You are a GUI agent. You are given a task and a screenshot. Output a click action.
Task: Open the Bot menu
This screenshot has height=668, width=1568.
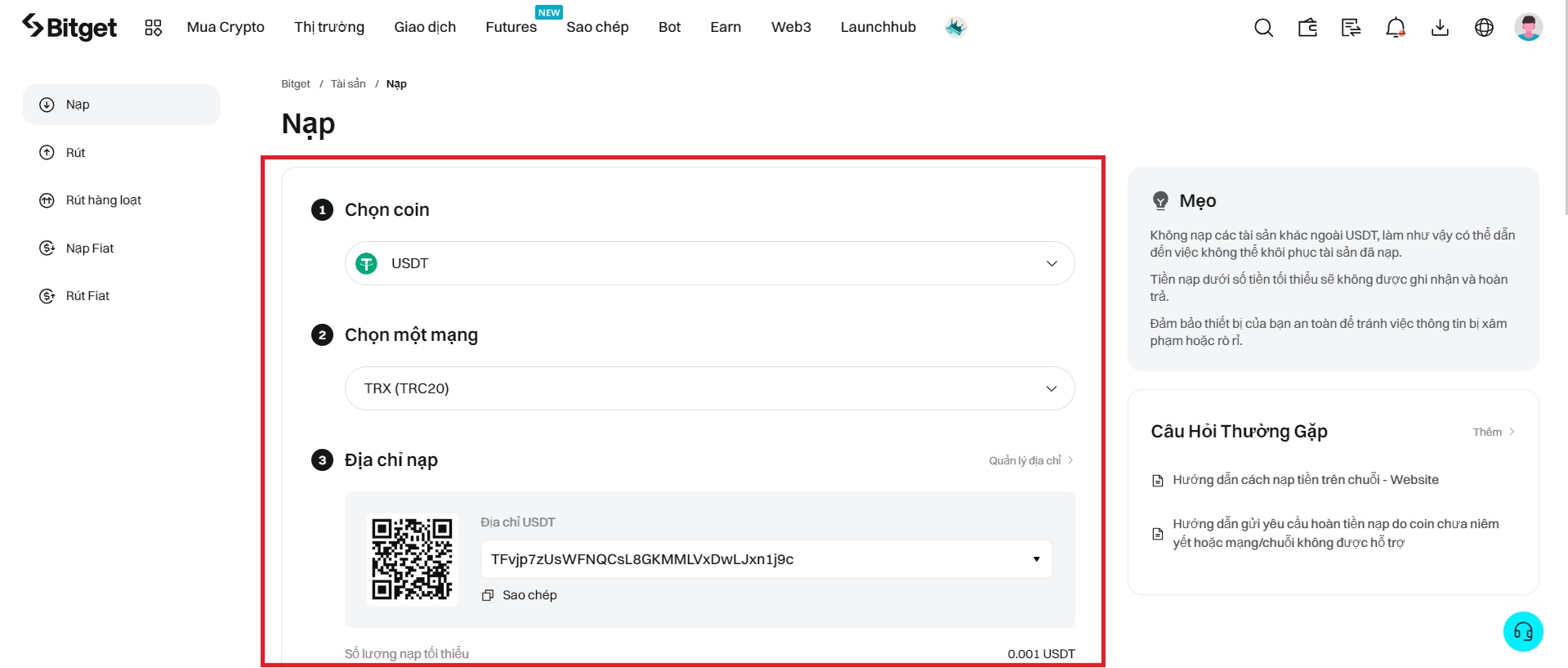pyautogui.click(x=669, y=27)
